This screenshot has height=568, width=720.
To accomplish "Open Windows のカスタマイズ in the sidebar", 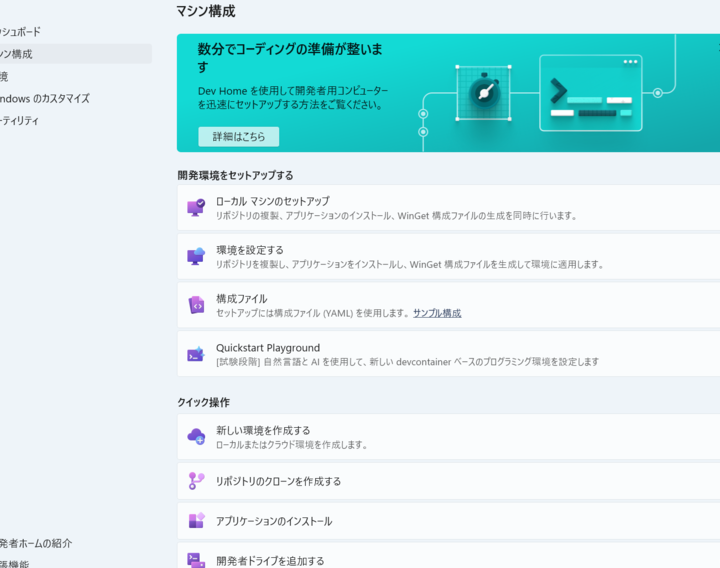I will click(x=45, y=98).
